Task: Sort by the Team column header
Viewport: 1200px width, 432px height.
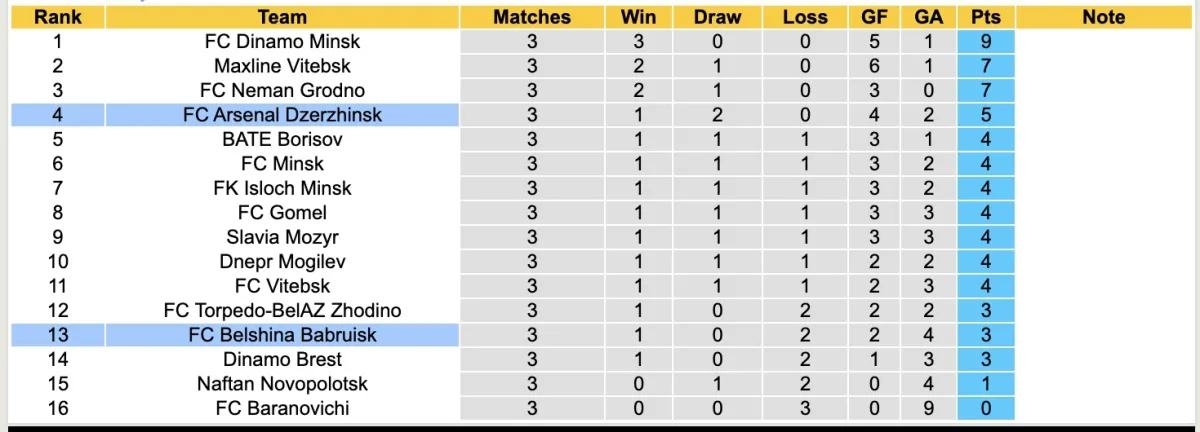Action: 282,17
